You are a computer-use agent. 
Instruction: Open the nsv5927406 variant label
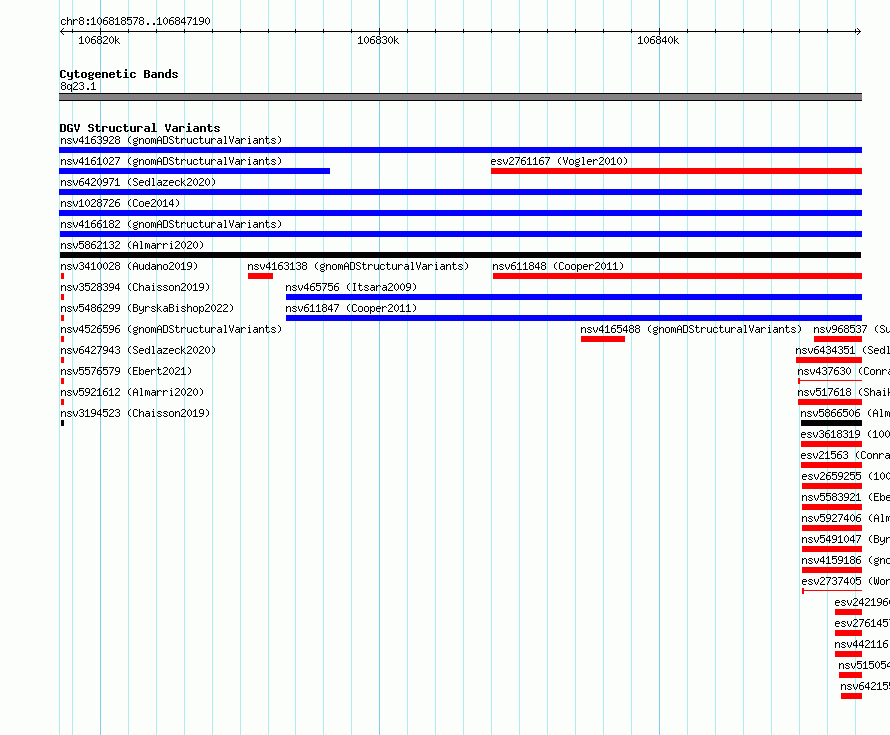pos(845,518)
